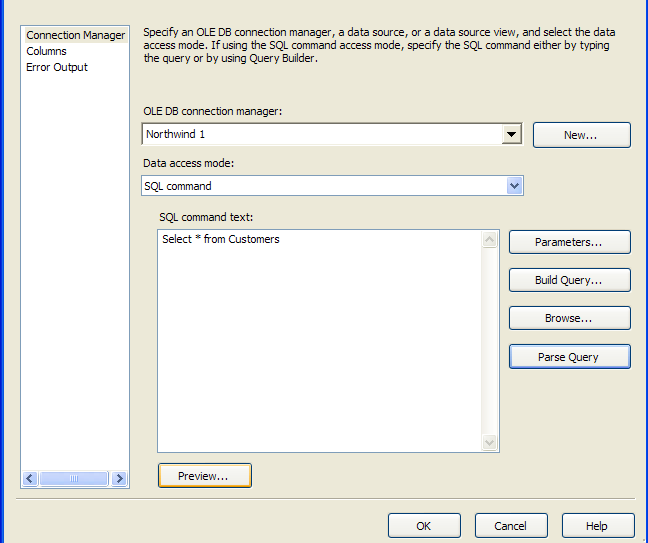
Task: Click the Cancel button
Action: (511, 526)
